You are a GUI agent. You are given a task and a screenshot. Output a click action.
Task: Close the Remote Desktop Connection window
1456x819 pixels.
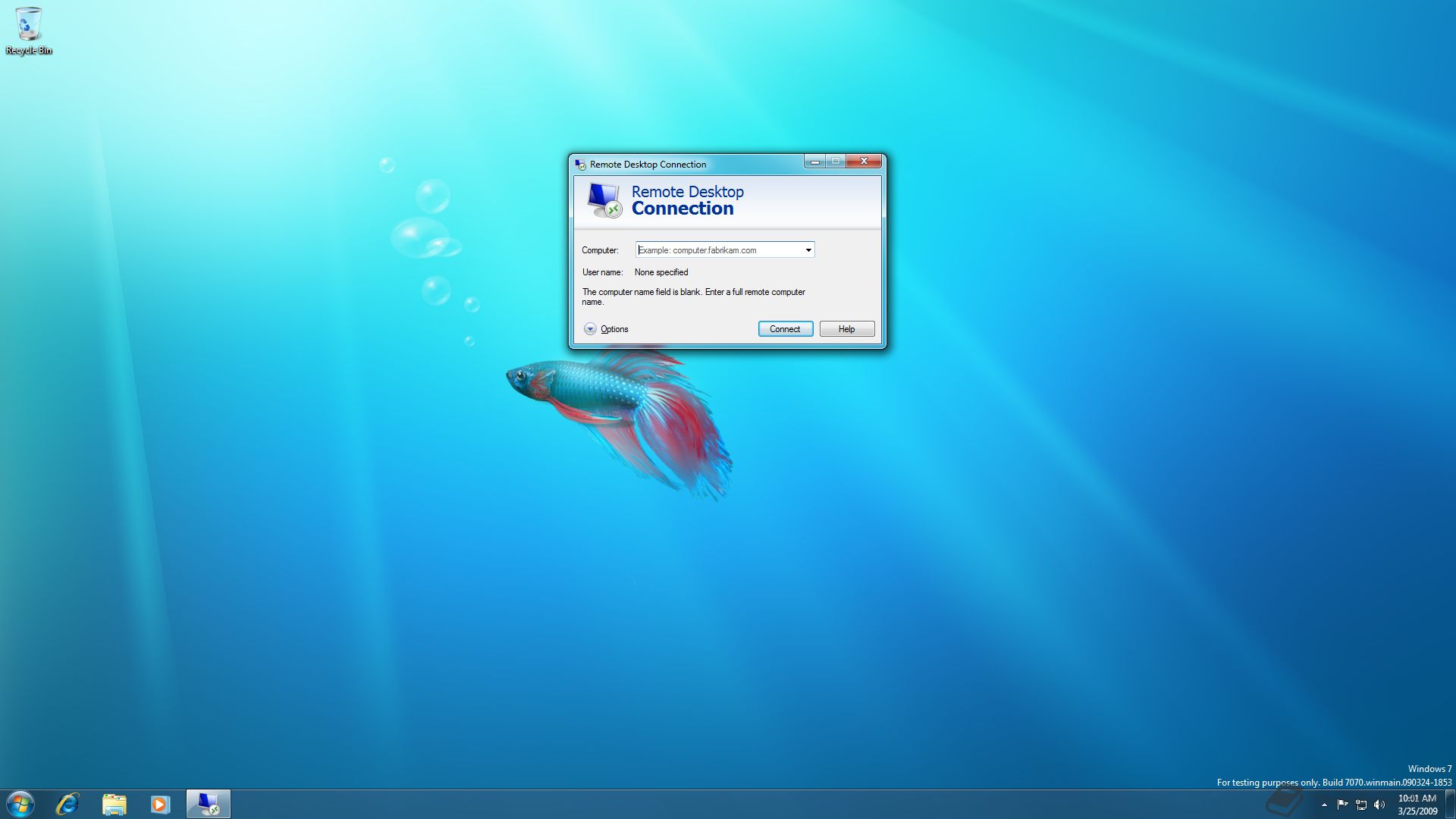tap(864, 162)
